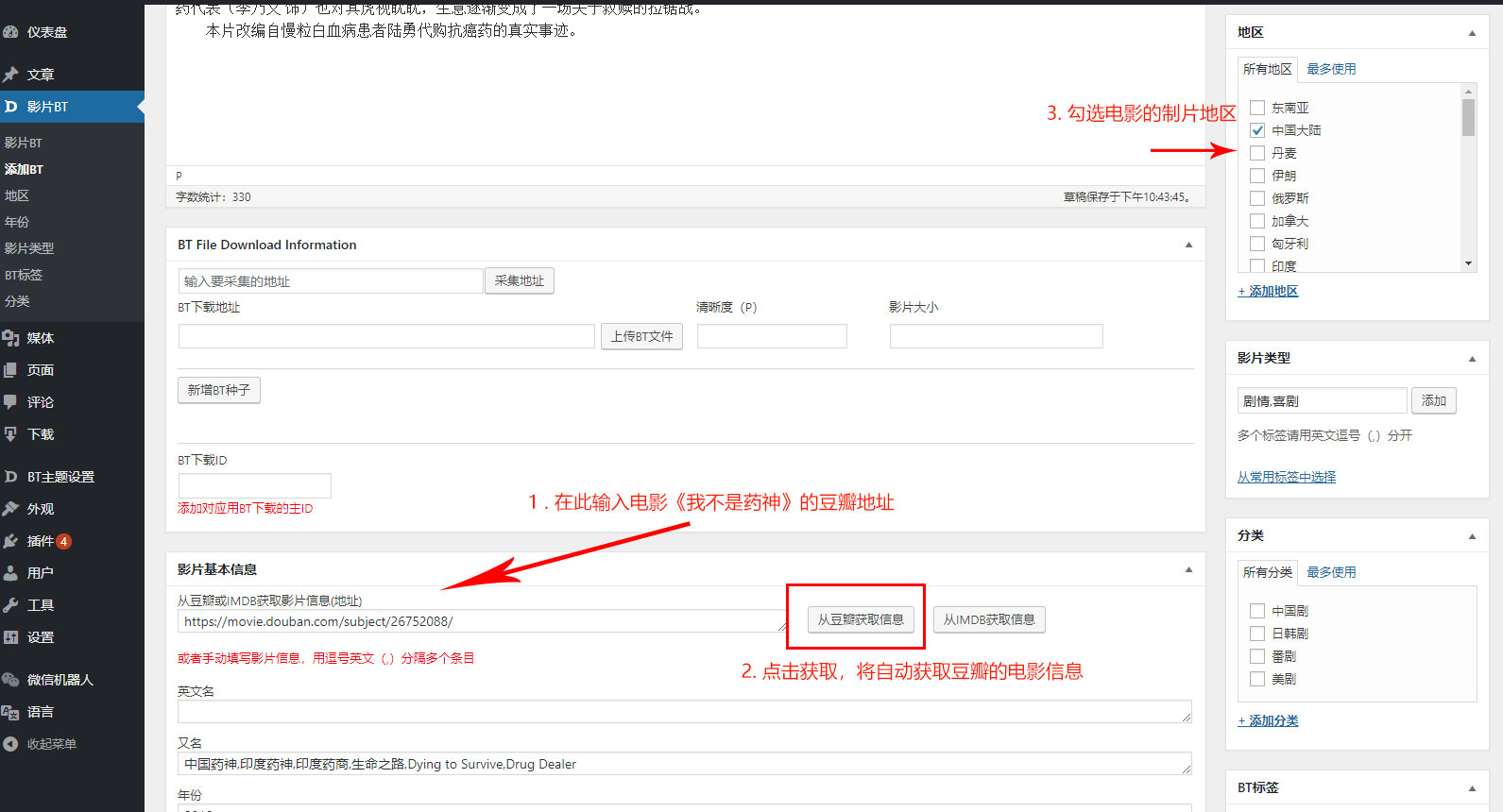Collapse BT File Download Information panel

coord(1188,245)
